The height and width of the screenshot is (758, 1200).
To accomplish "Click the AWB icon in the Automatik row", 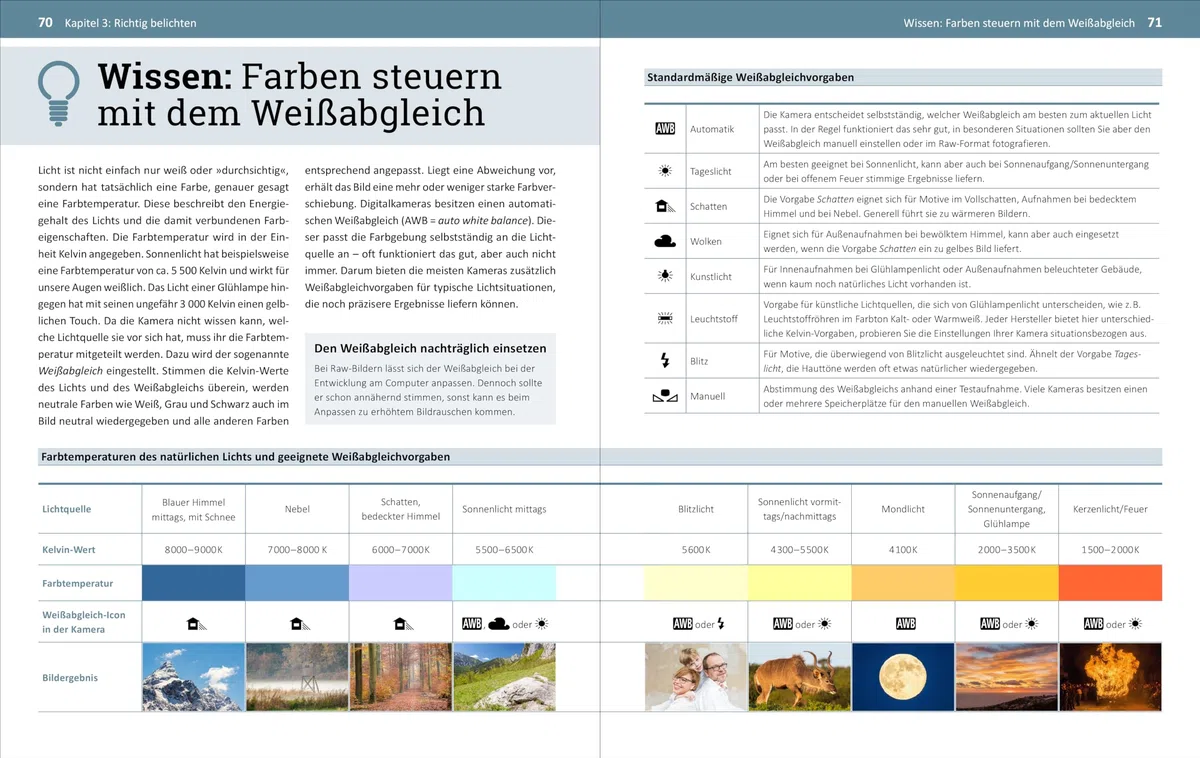I will coord(665,129).
